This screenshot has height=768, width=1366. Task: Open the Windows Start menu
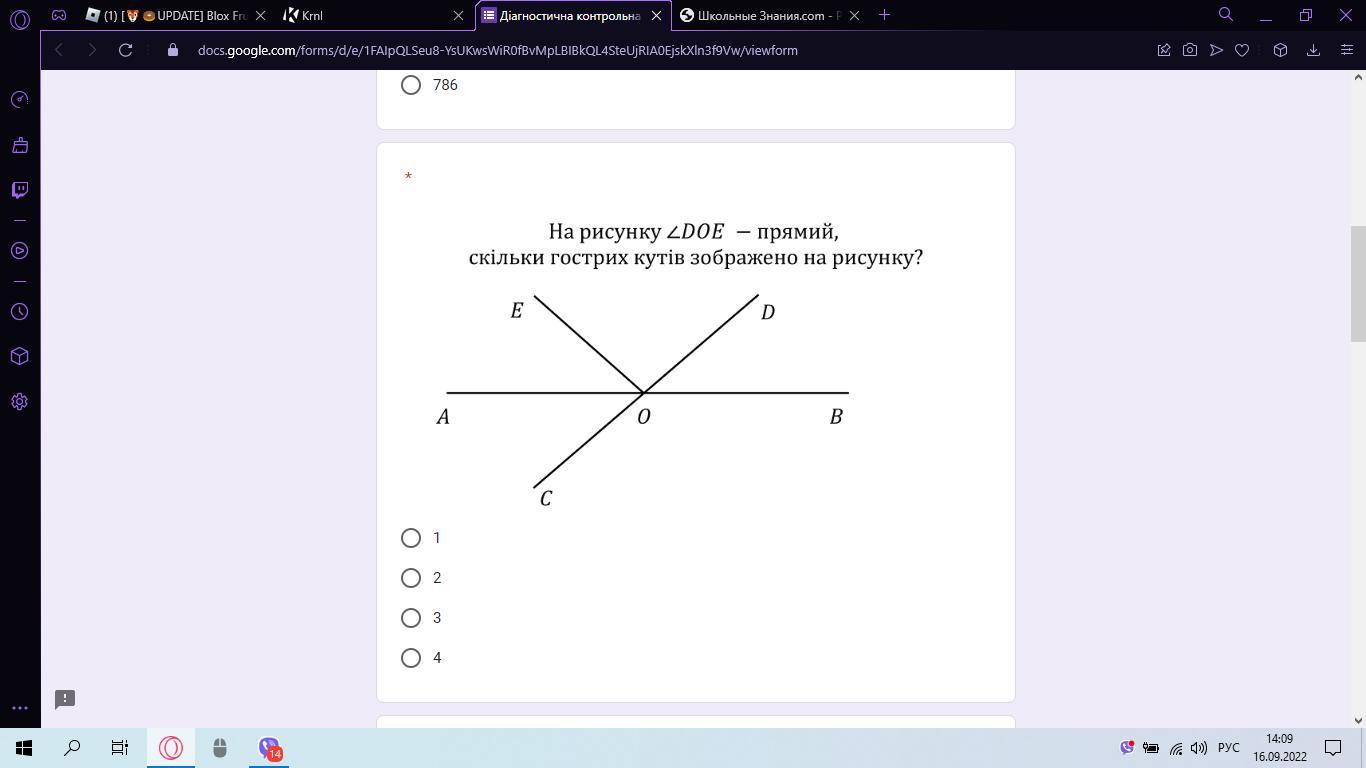tap(24, 748)
